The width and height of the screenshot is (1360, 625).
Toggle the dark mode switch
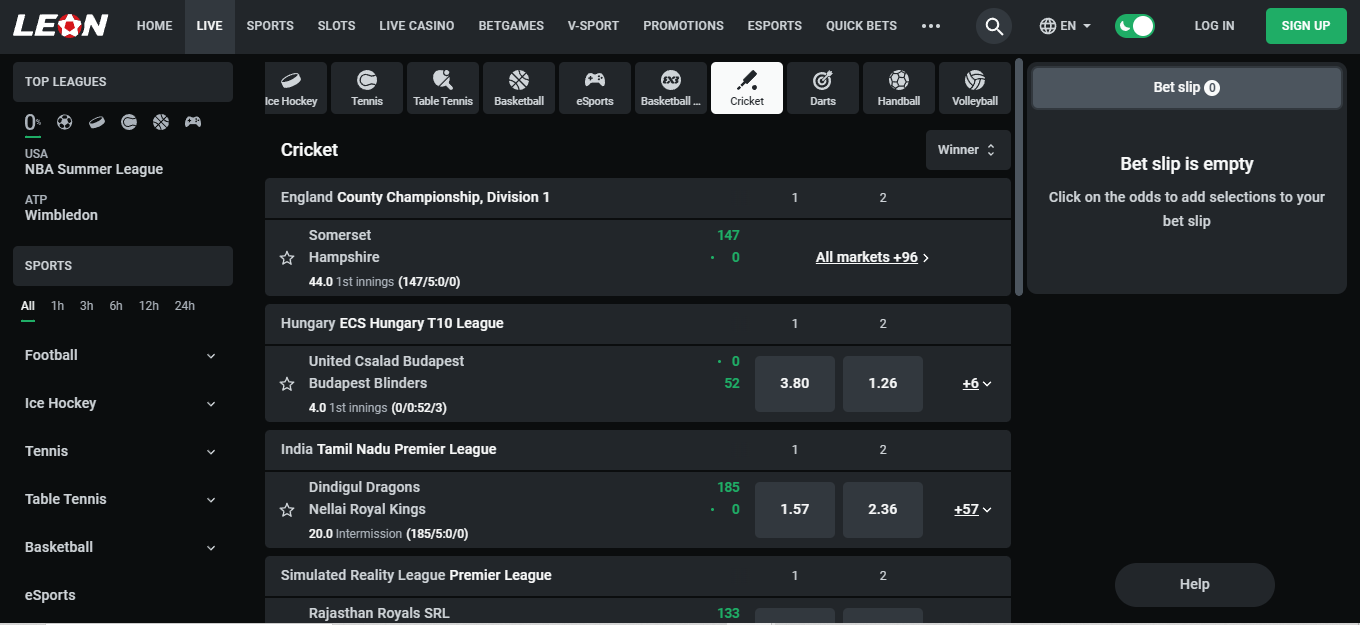[1135, 26]
